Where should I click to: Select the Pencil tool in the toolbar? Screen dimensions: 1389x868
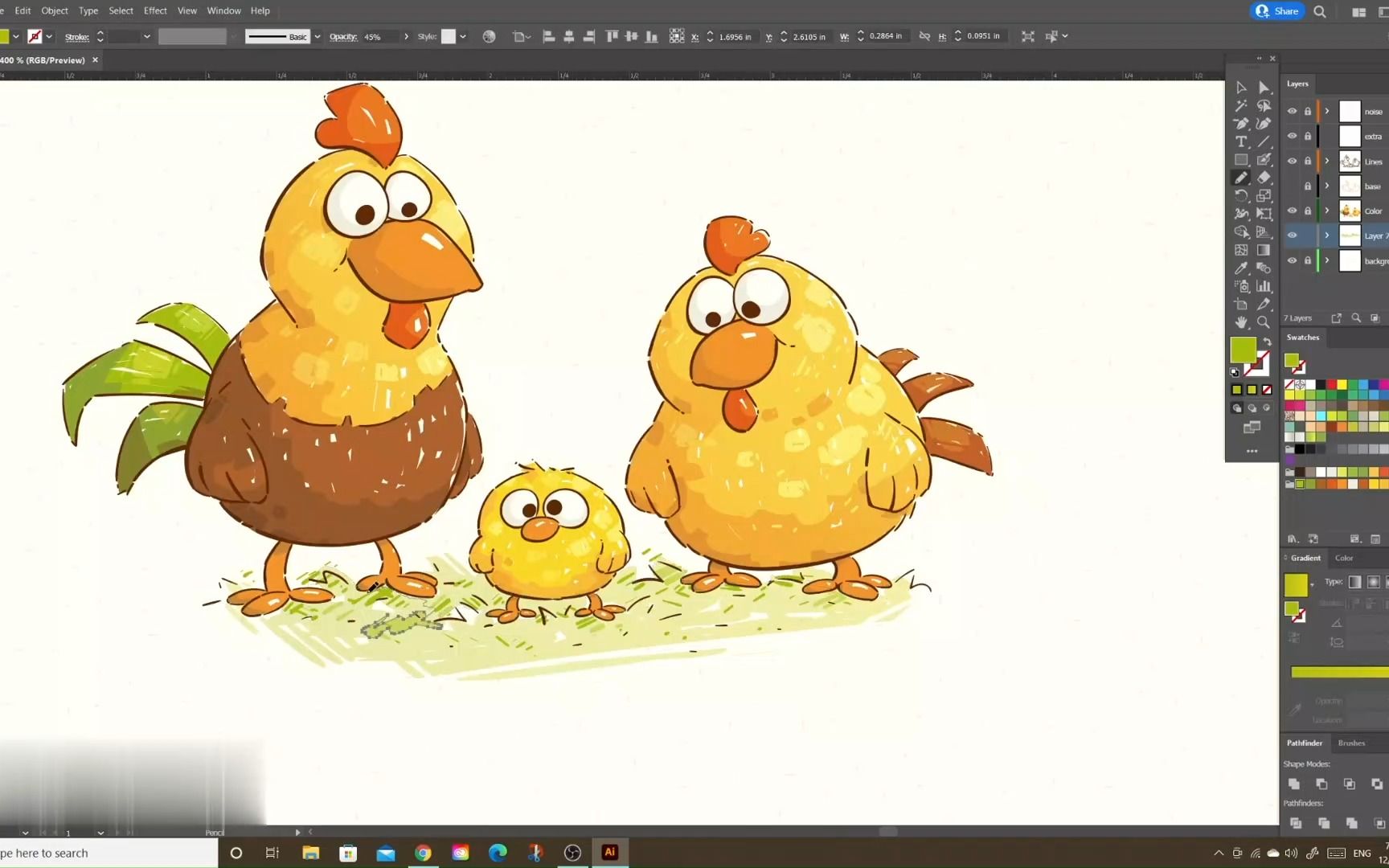click(x=1241, y=177)
